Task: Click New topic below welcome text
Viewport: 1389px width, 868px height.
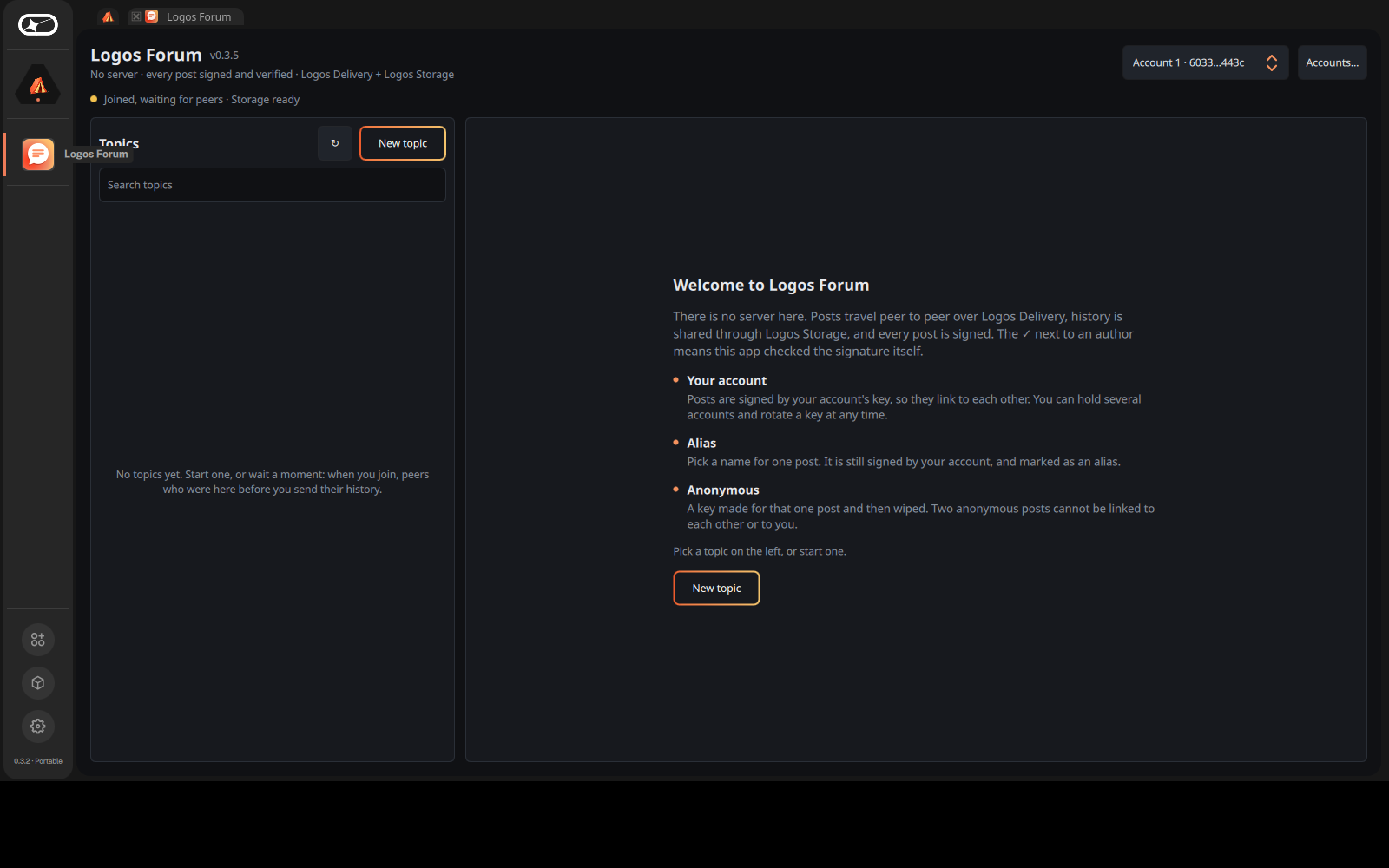Action: (716, 588)
